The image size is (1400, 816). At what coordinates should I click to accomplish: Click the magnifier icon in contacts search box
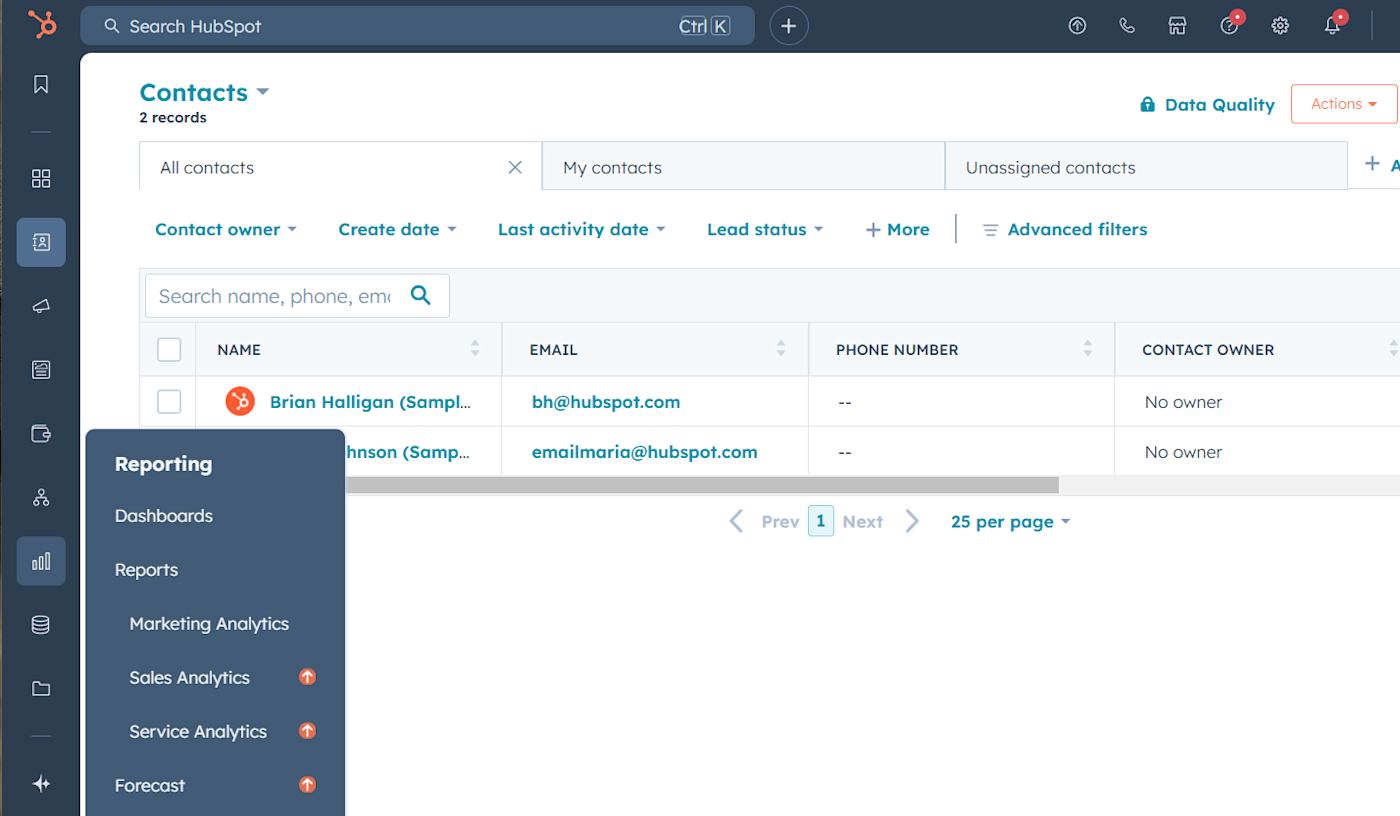point(421,295)
